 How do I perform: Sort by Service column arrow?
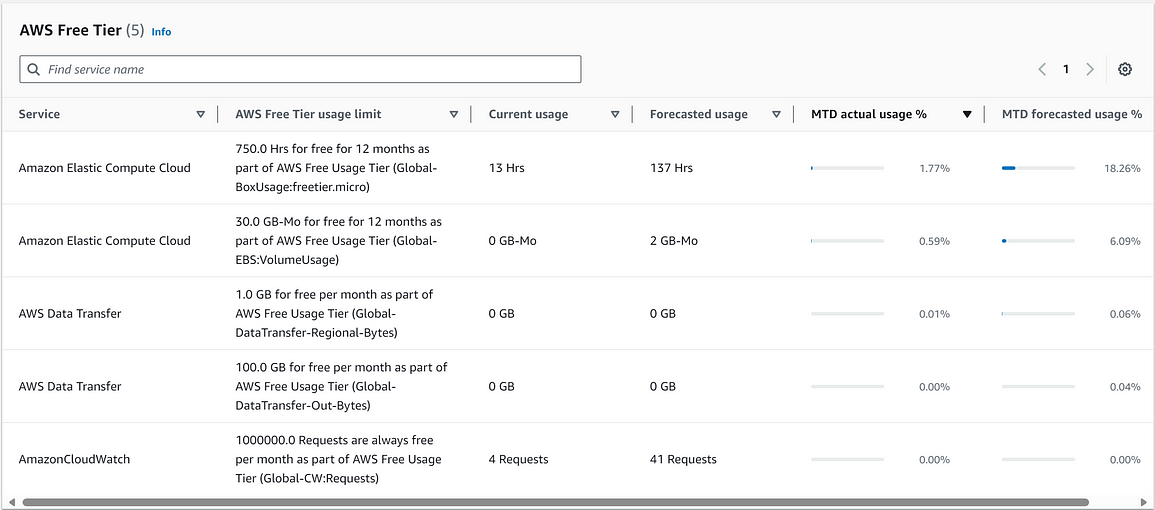[x=200, y=114]
